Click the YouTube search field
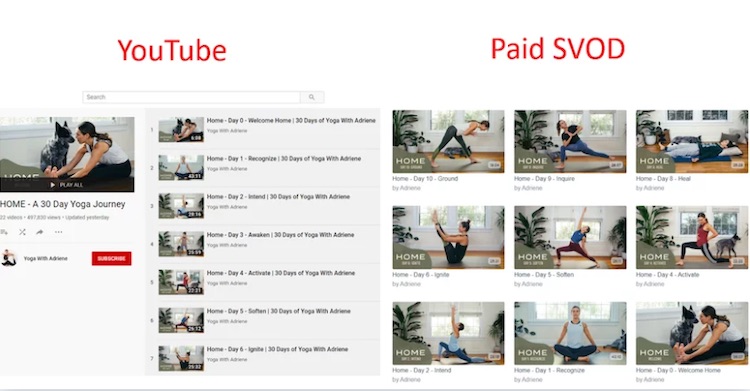Image resolution: width=750 pixels, height=391 pixels. tap(191, 97)
